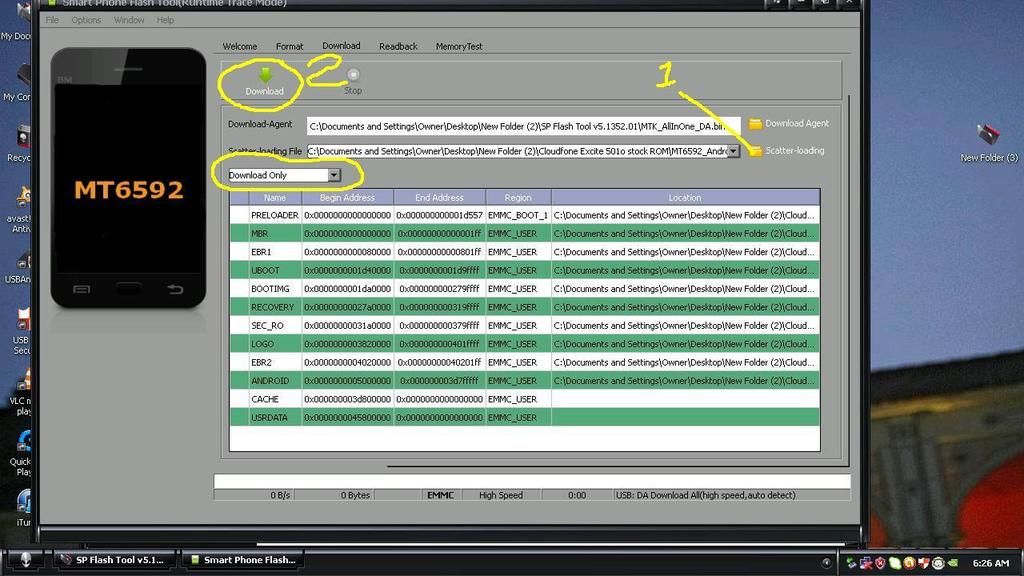Open the Options menu
The width and height of the screenshot is (1024, 576).
(x=86, y=20)
